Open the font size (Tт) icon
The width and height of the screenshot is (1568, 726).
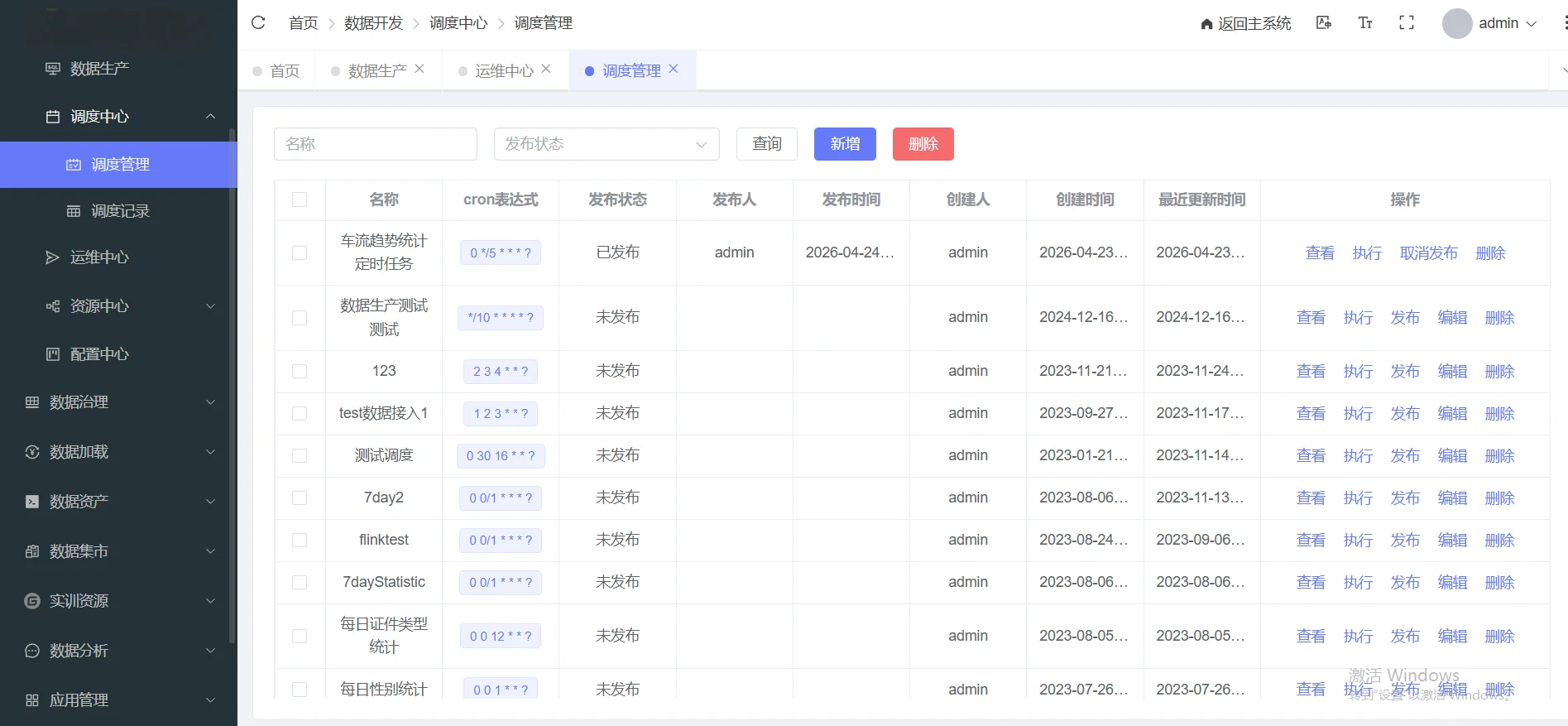[1365, 23]
